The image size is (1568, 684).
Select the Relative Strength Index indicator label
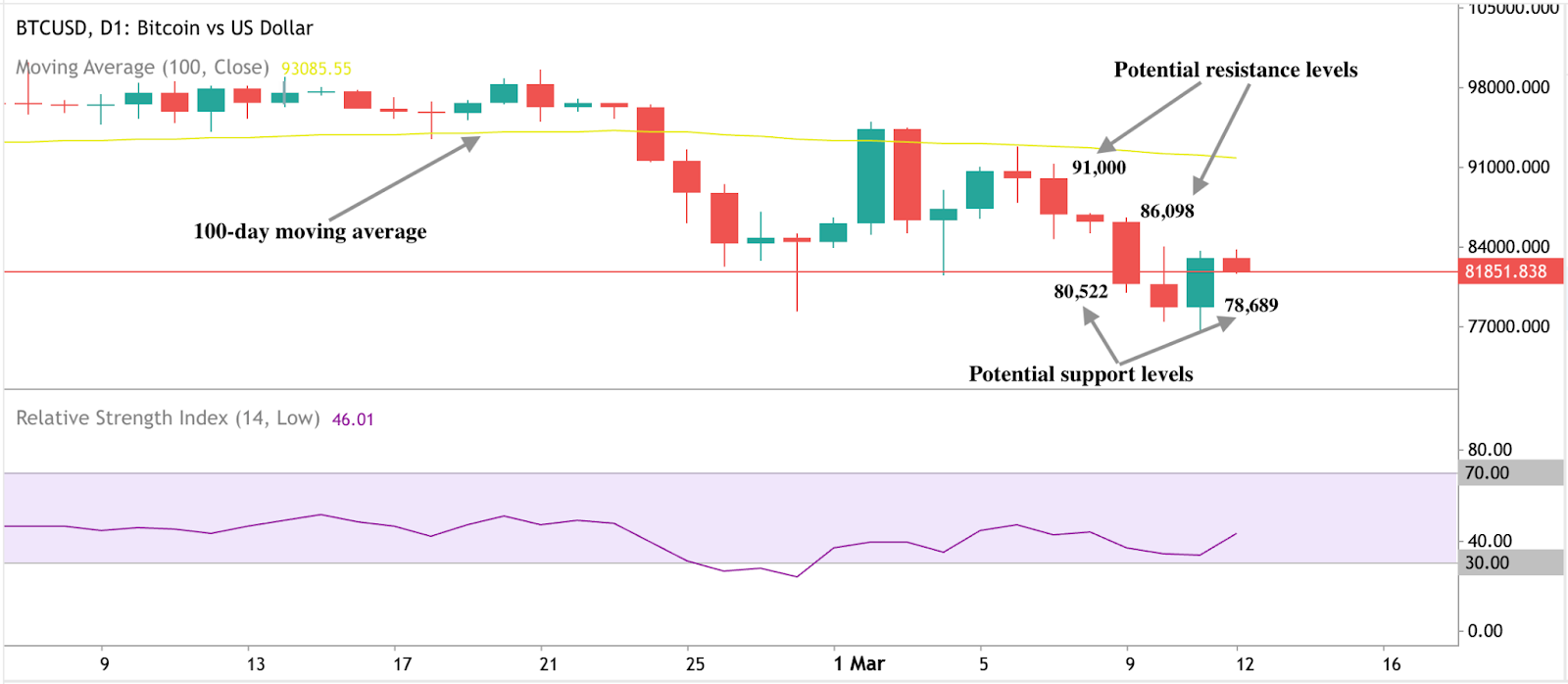pyautogui.click(x=168, y=418)
